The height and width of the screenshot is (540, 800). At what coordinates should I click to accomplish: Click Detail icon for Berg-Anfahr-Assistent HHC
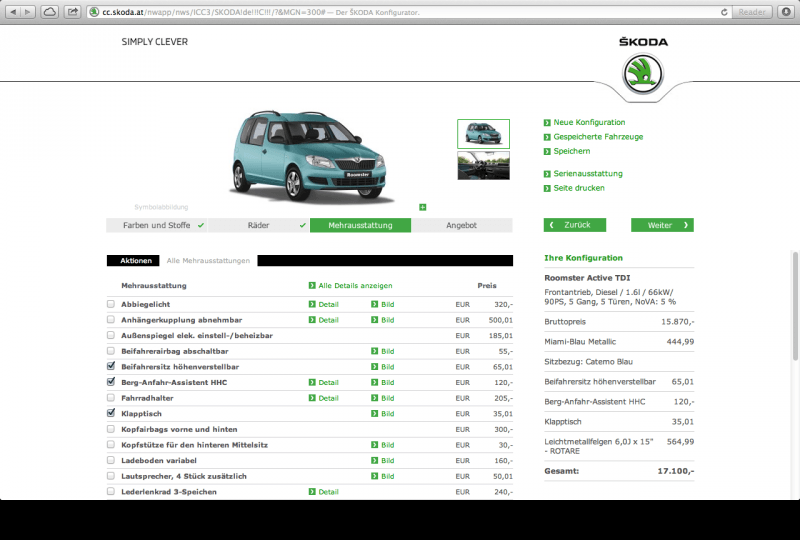point(312,382)
